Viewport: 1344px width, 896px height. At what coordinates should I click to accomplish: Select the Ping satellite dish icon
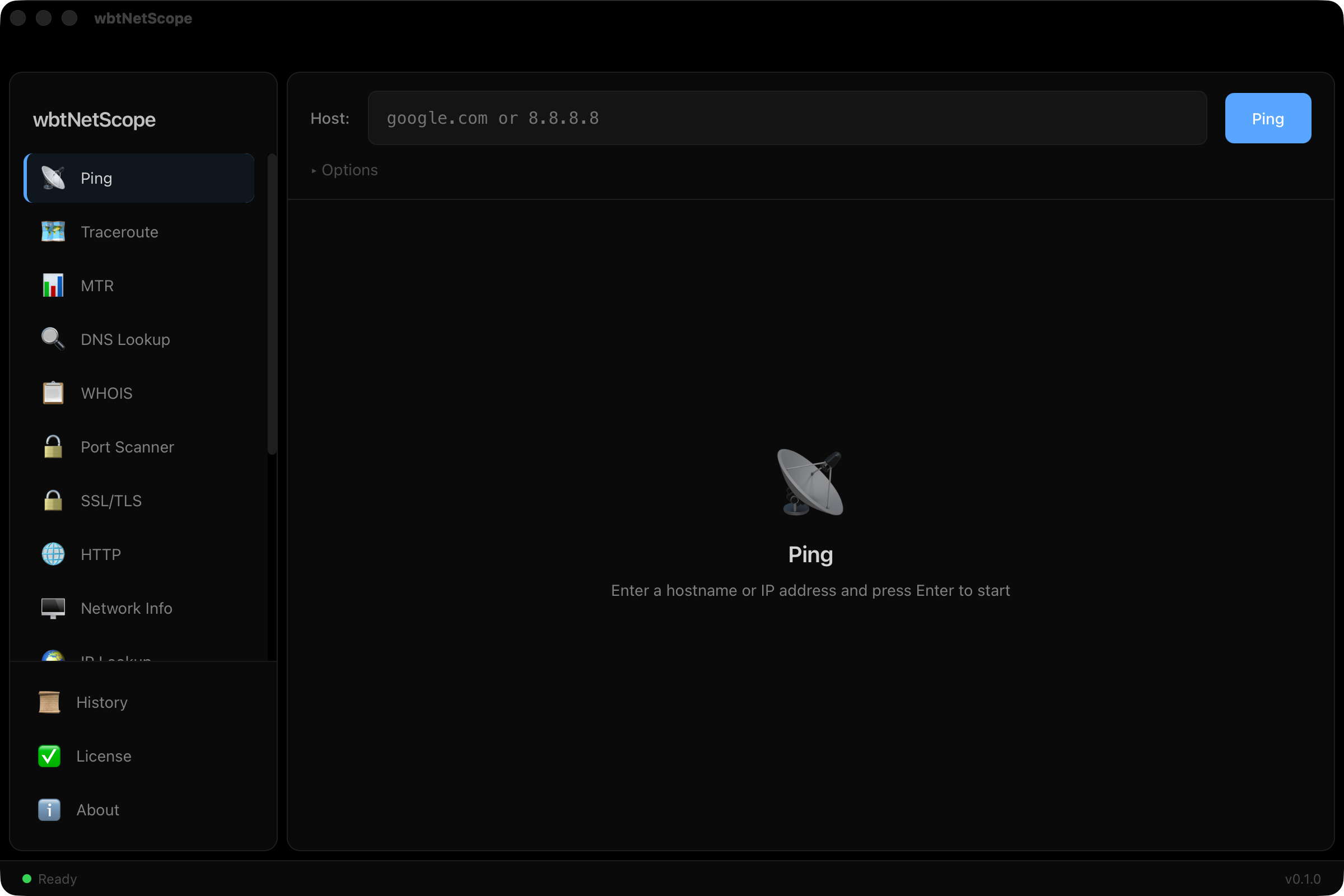[x=53, y=178]
